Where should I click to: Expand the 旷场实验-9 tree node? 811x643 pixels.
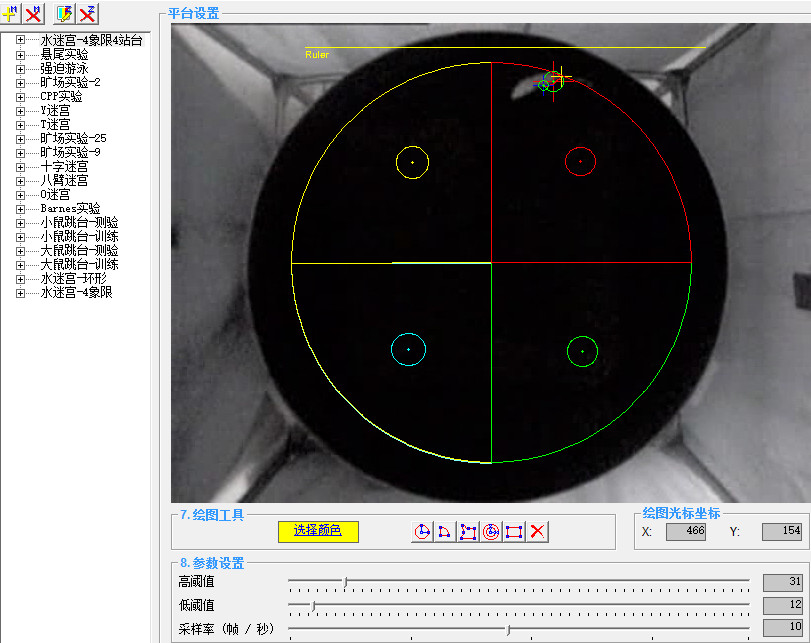(x=20, y=153)
